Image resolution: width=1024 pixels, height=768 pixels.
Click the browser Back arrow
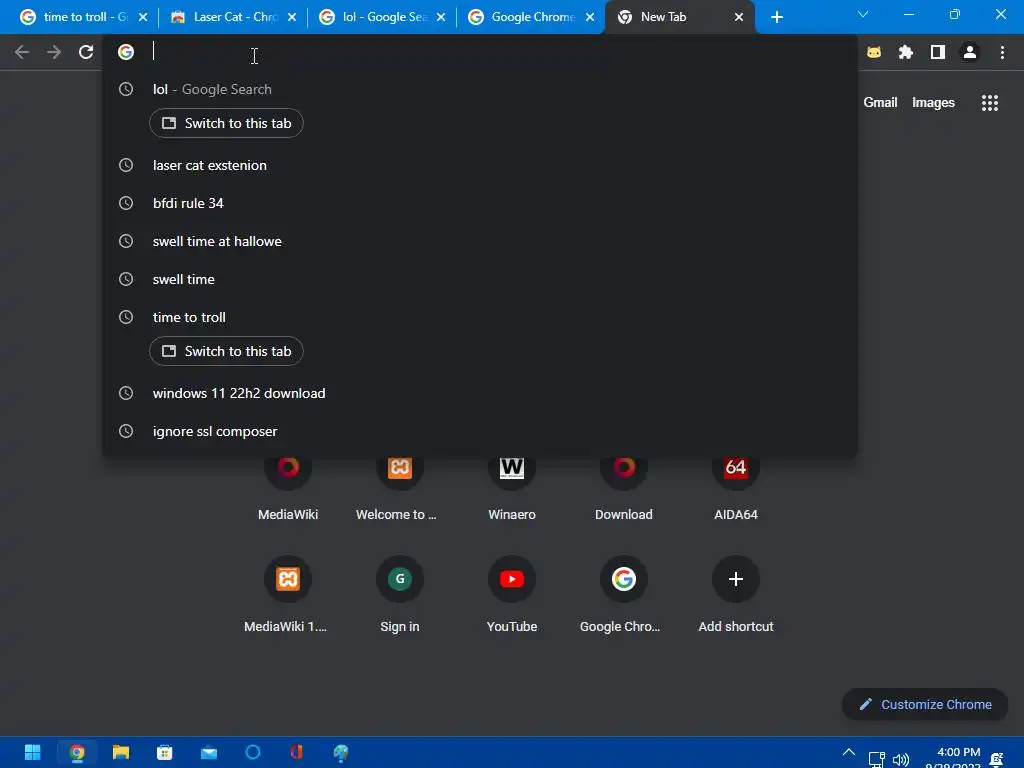tap(22, 52)
